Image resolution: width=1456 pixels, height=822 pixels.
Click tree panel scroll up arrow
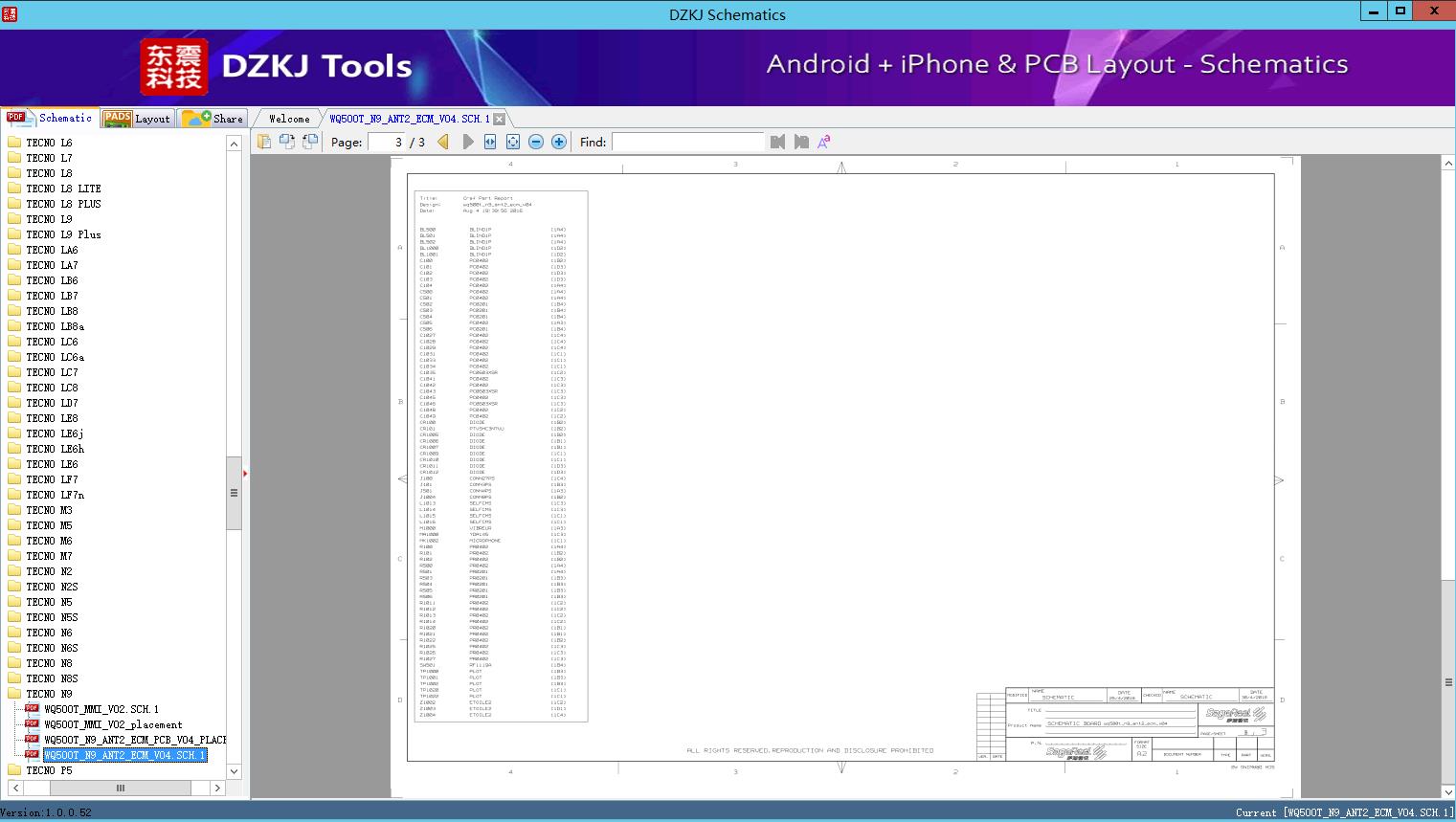[234, 143]
